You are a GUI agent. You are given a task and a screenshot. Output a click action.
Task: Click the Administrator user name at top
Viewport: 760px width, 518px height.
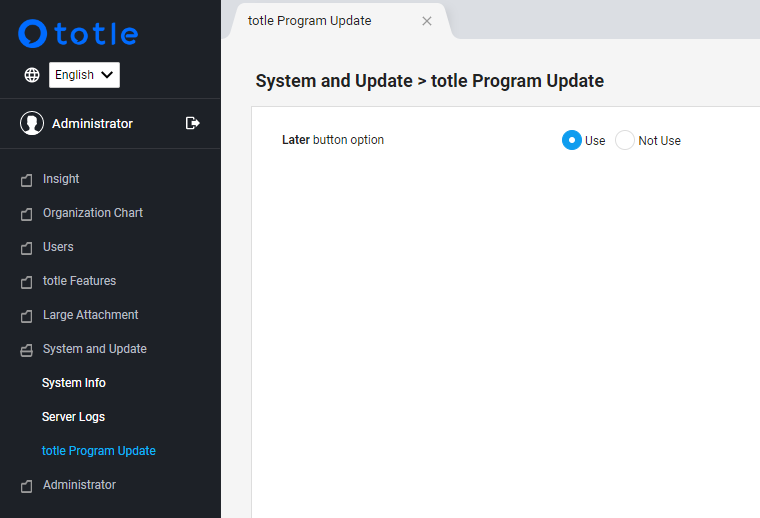pos(92,124)
